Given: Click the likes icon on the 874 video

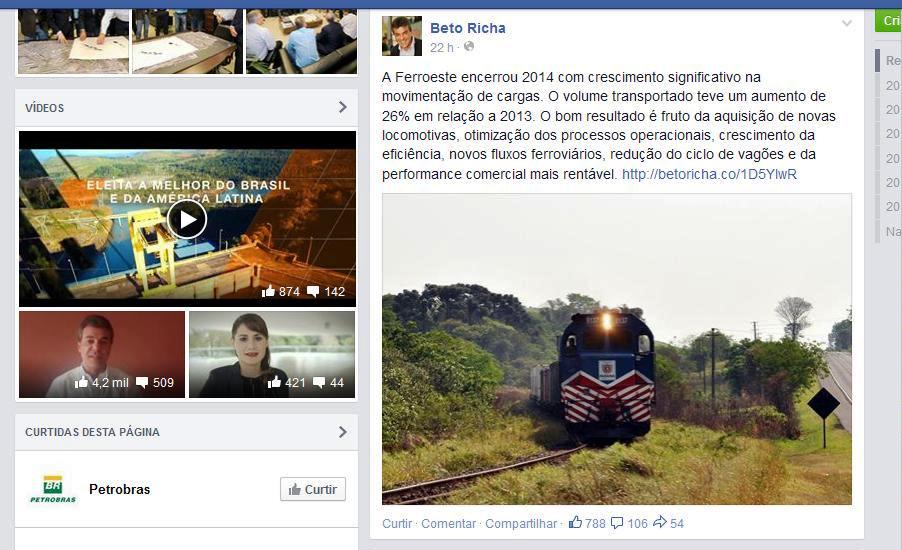Looking at the screenshot, I should [268, 291].
